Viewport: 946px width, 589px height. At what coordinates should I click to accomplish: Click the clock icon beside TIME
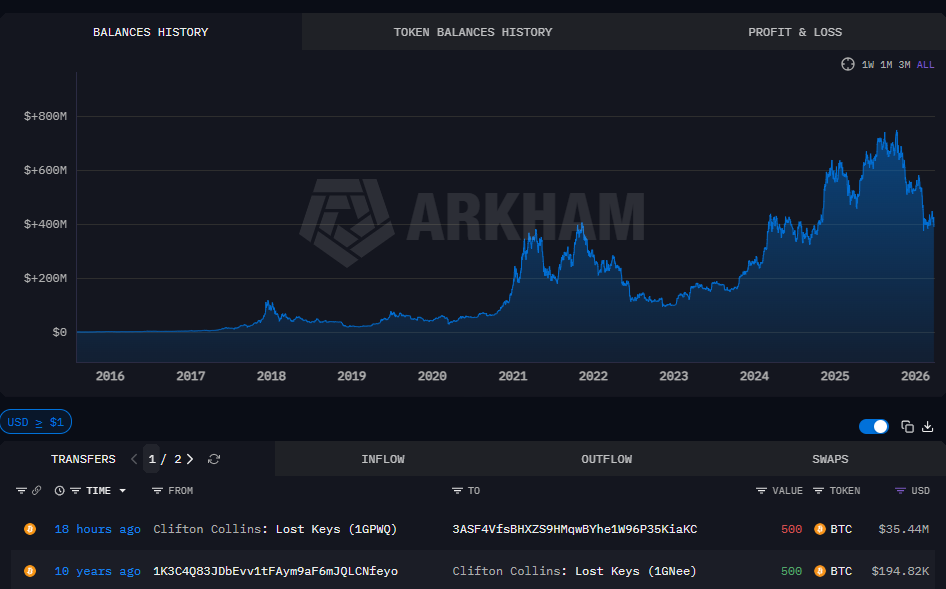tap(59, 491)
